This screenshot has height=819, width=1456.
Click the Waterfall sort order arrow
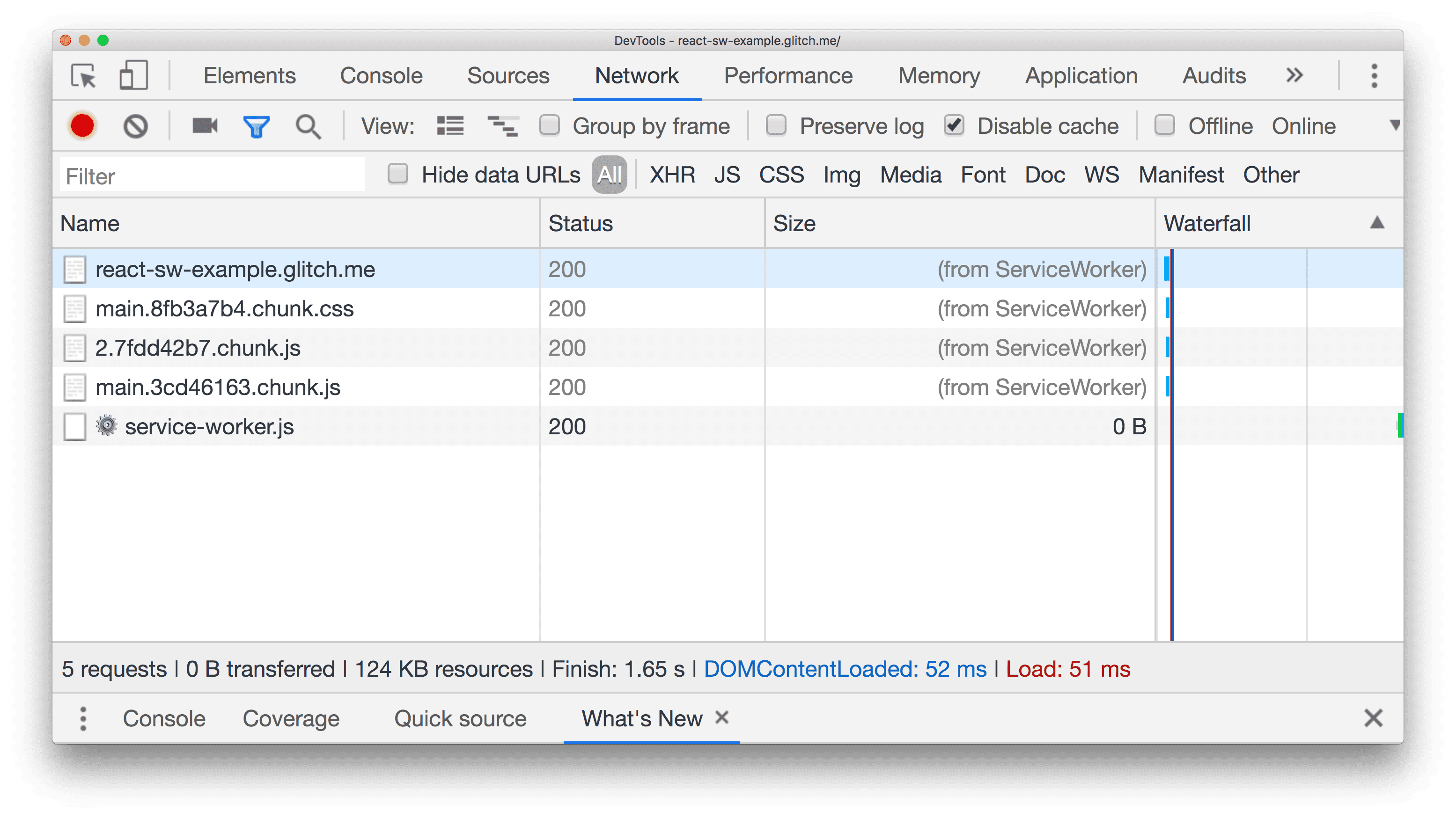pyautogui.click(x=1377, y=223)
